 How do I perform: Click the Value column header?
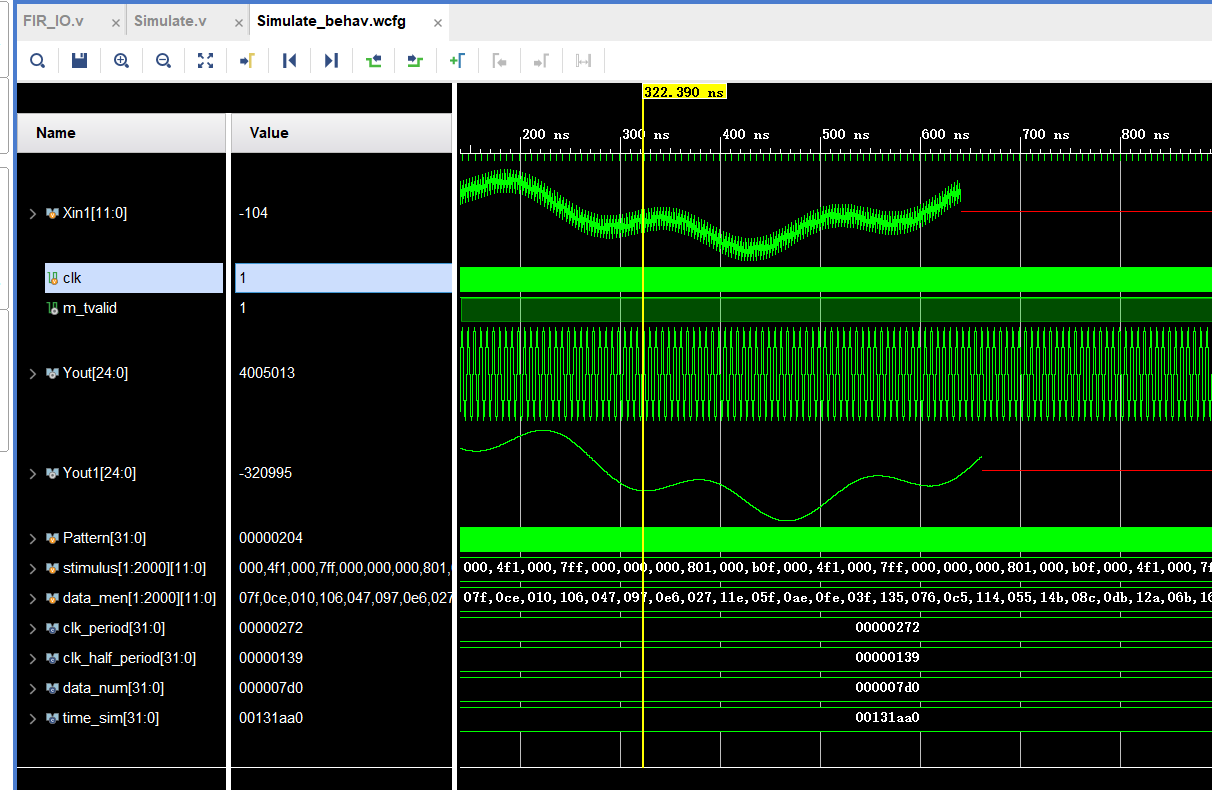coord(269,133)
